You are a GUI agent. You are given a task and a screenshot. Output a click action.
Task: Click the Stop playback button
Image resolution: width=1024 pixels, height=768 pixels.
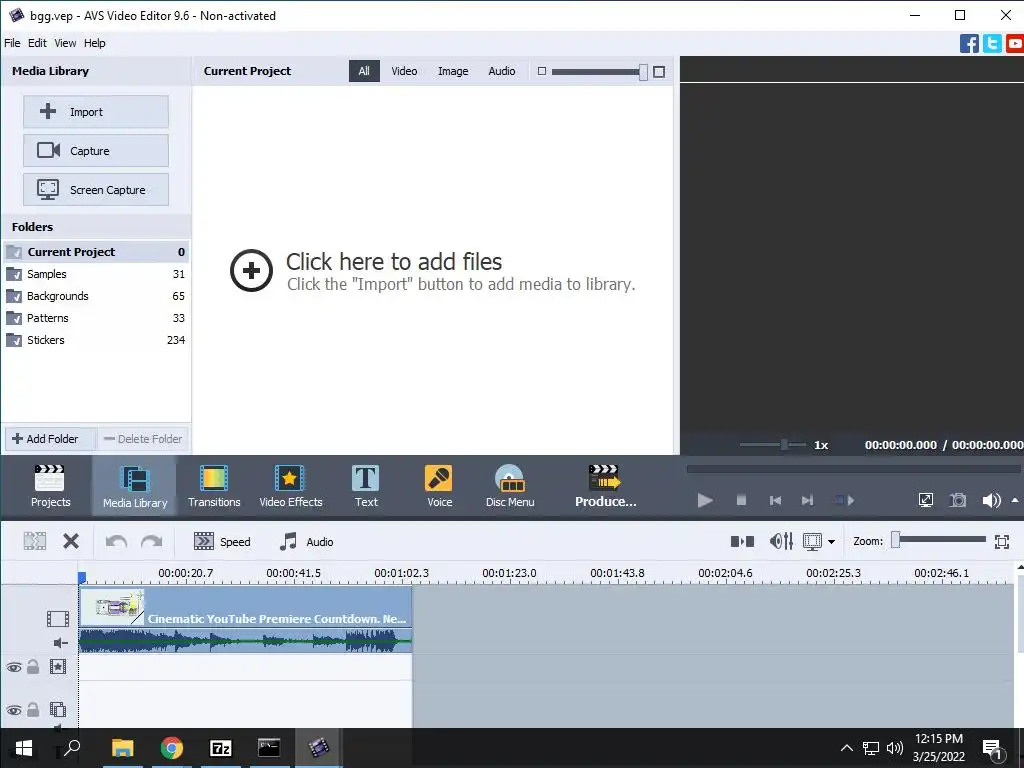coord(741,500)
